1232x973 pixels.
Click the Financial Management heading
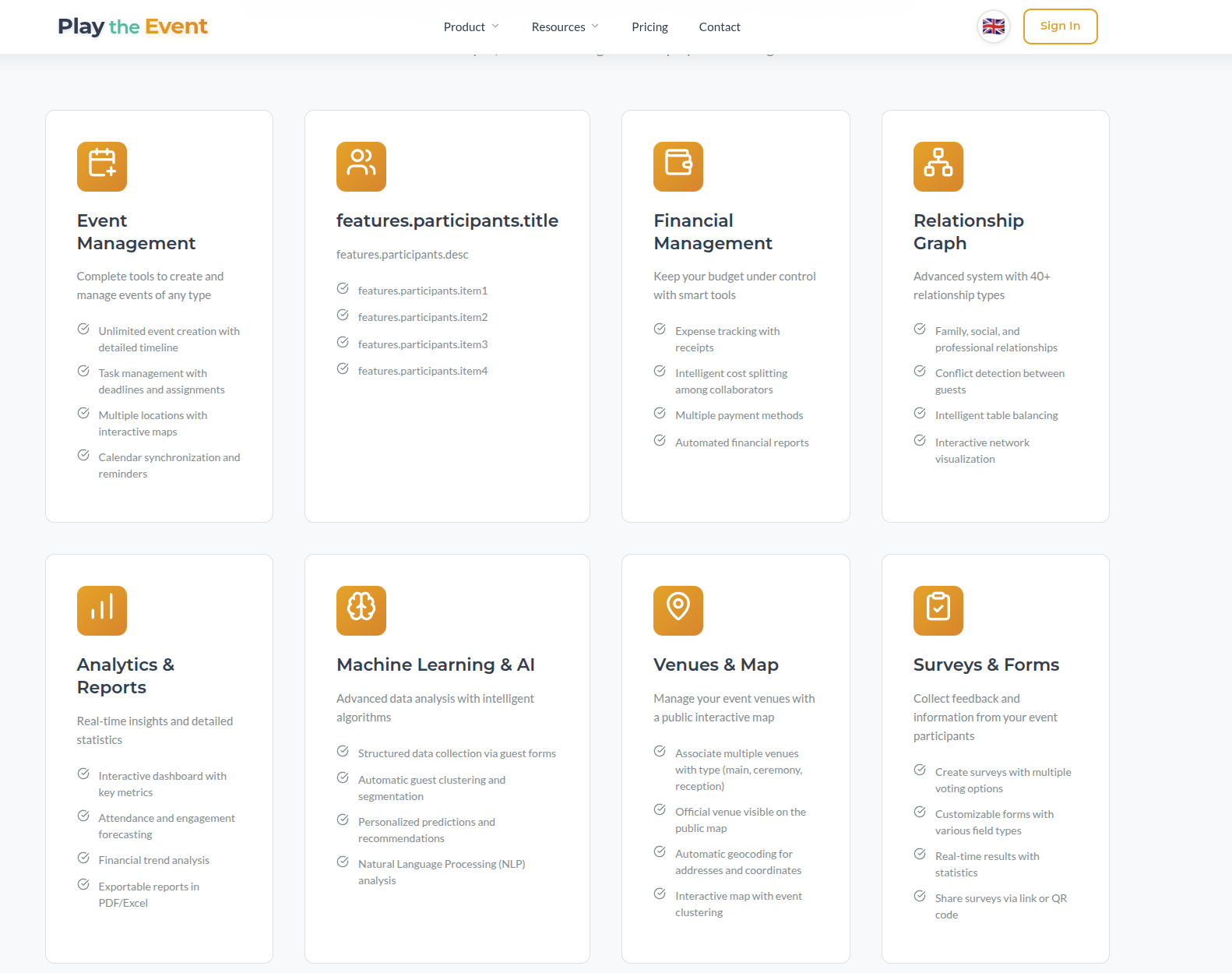coord(713,232)
